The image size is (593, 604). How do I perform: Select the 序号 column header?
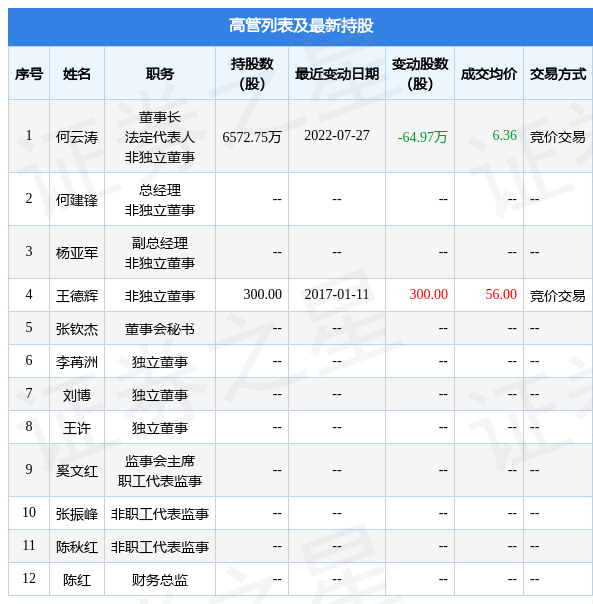[x=29, y=74]
